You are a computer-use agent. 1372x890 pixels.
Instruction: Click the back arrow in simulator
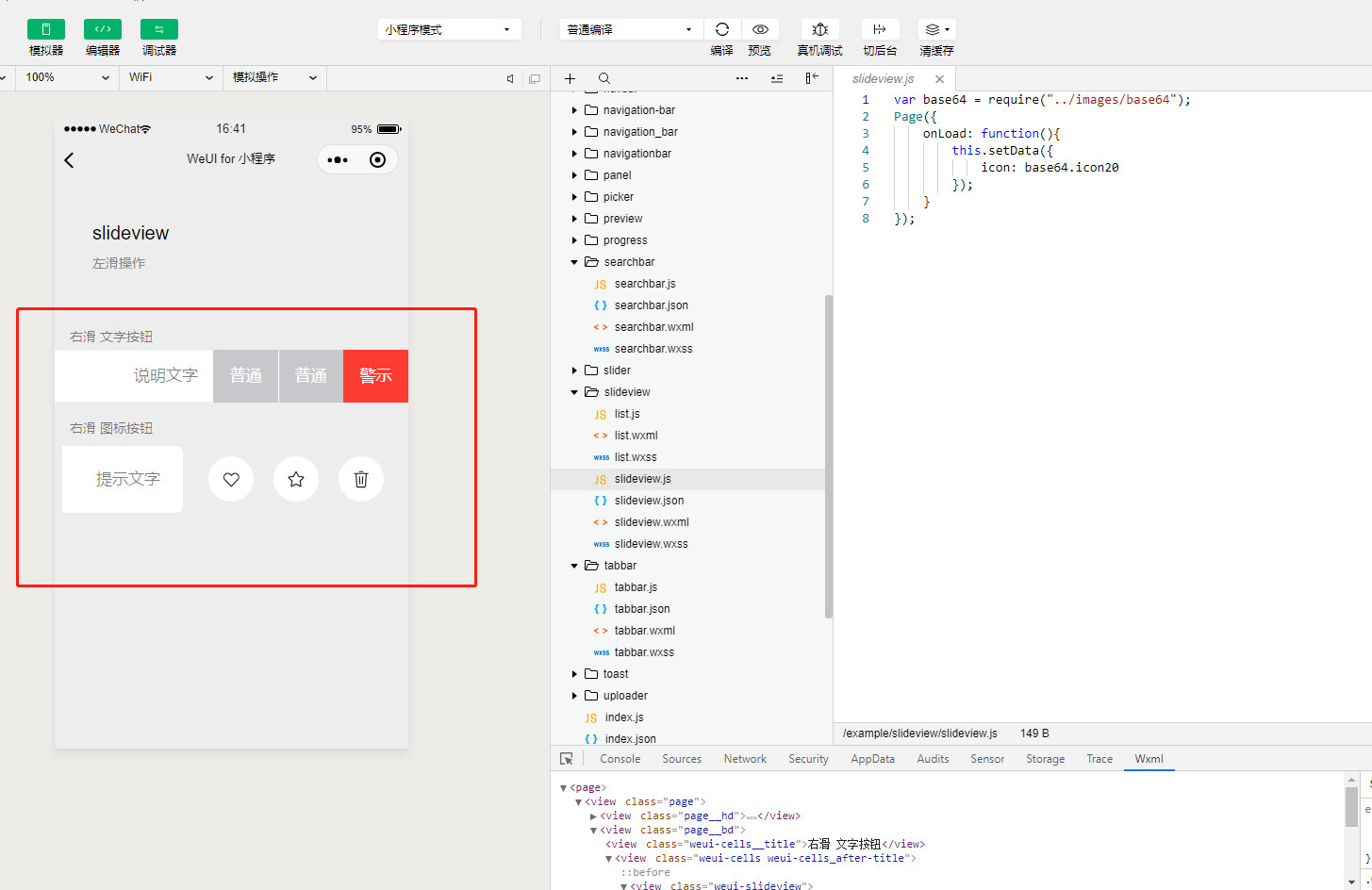pyautogui.click(x=69, y=160)
